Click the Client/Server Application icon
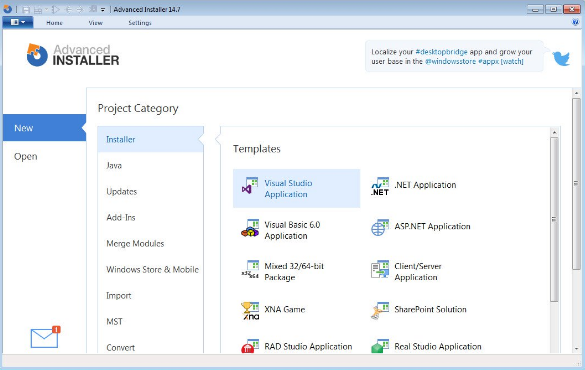585x370 pixels. coord(380,270)
